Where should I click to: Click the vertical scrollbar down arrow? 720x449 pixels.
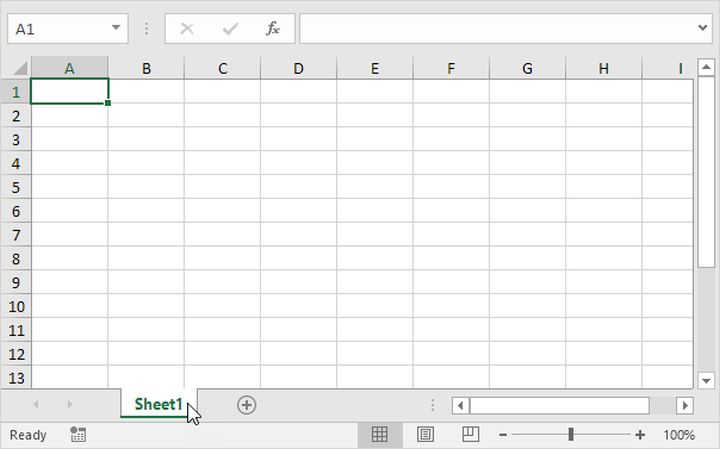[x=706, y=380]
